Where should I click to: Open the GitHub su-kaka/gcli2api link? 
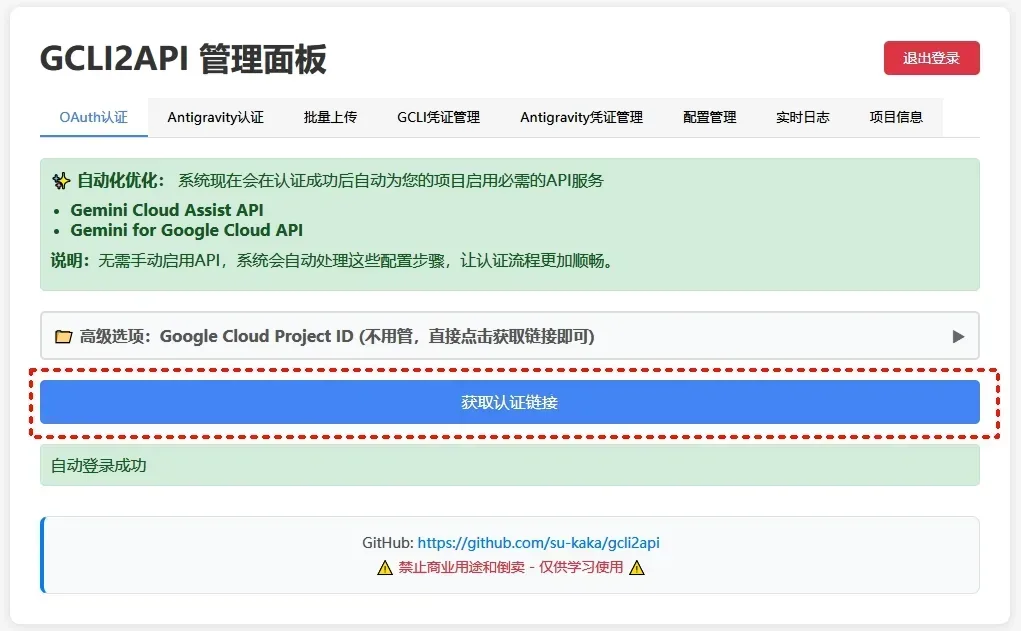coord(538,543)
